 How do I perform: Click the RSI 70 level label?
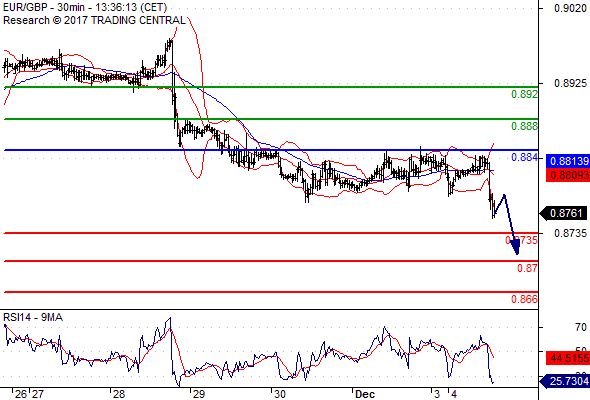coord(581,327)
